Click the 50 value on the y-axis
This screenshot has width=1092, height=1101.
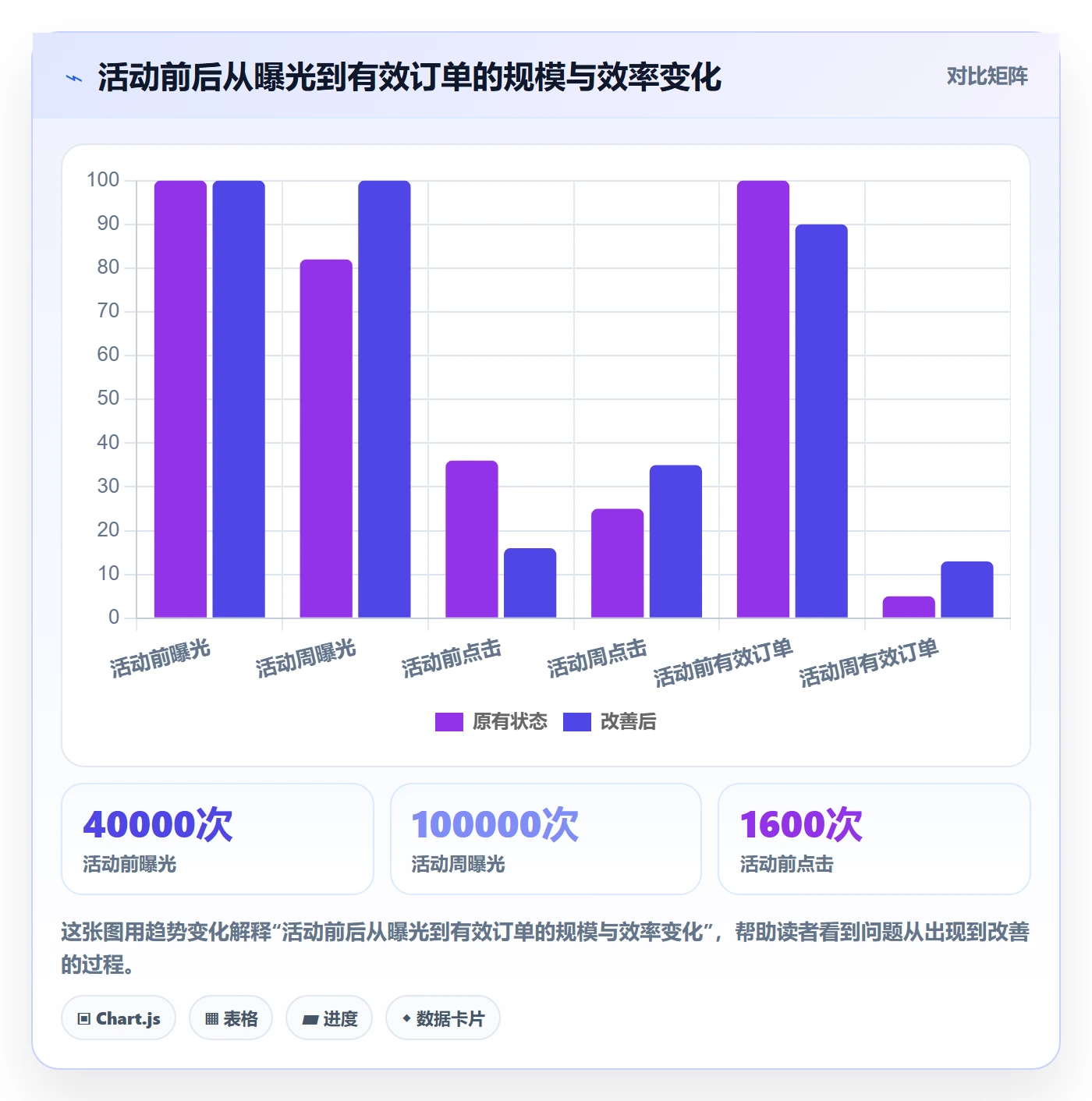point(108,398)
